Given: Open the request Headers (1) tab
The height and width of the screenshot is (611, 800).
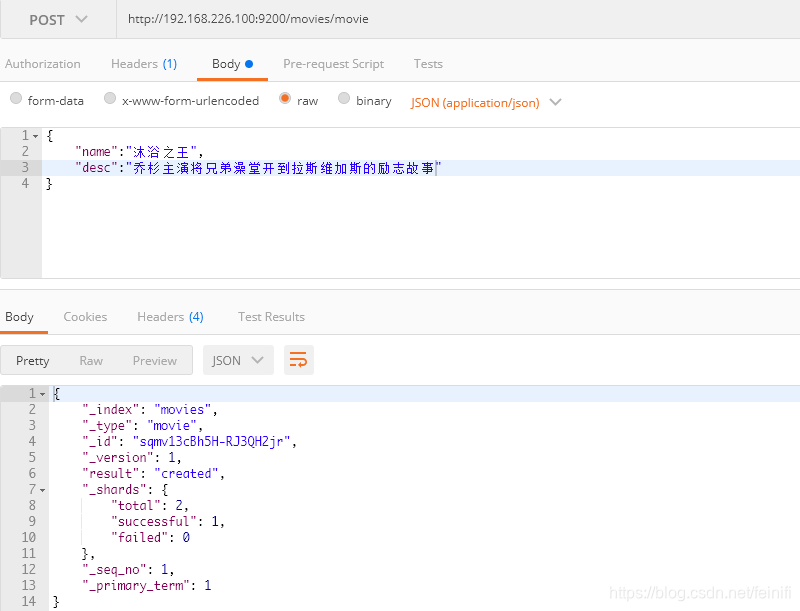Looking at the screenshot, I should [144, 64].
